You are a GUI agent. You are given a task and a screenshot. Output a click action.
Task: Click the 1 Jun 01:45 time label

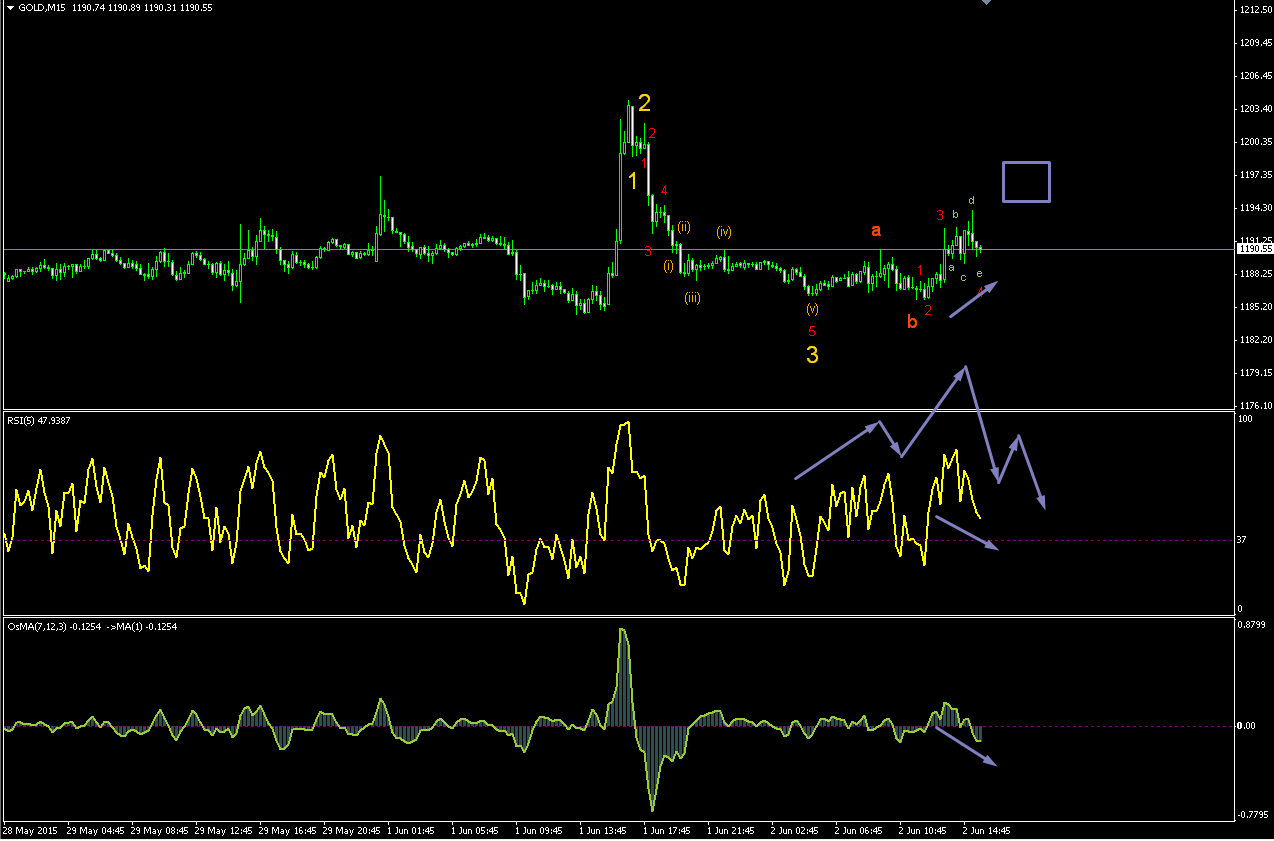[x=410, y=831]
